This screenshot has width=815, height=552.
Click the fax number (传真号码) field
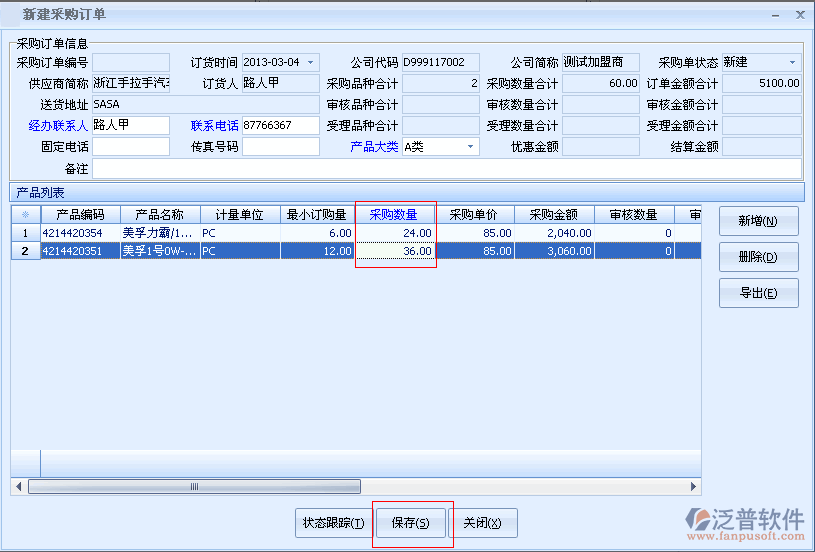pyautogui.click(x=280, y=147)
